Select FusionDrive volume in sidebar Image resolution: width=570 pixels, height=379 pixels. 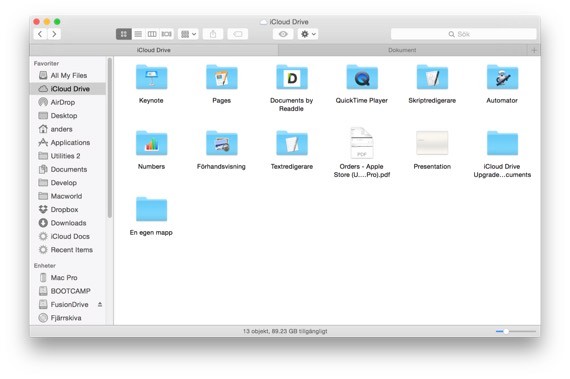coord(68,305)
